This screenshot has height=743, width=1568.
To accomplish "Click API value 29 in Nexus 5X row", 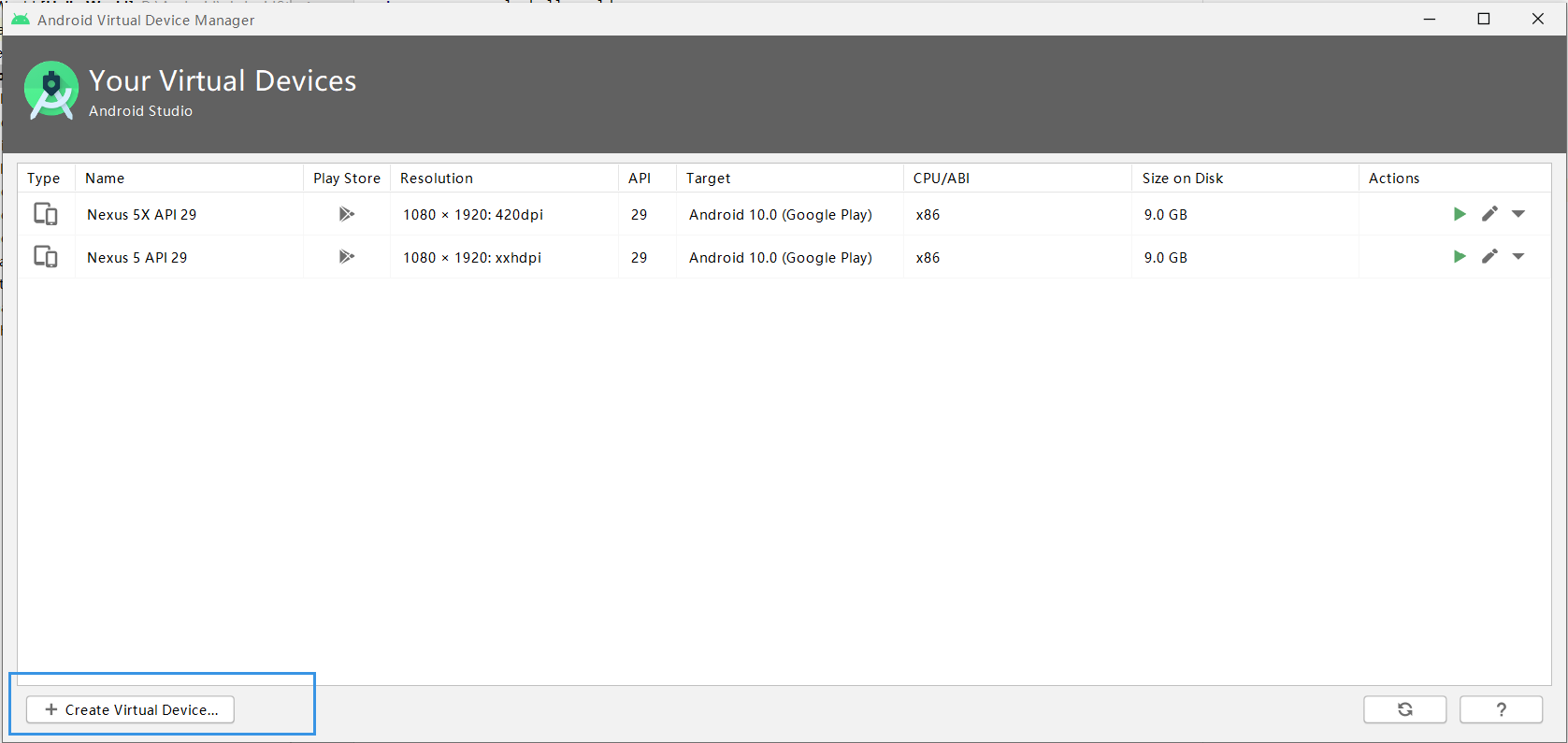I will (x=640, y=214).
